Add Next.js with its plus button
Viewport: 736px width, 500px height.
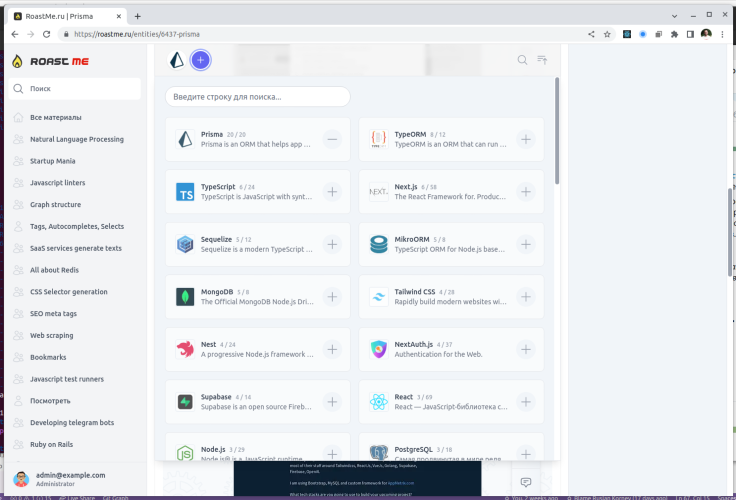click(526, 192)
